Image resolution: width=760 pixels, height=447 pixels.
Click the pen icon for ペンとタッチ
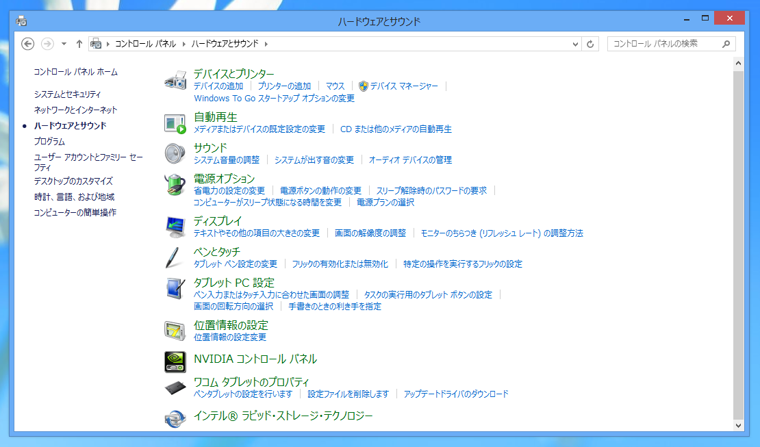click(174, 258)
